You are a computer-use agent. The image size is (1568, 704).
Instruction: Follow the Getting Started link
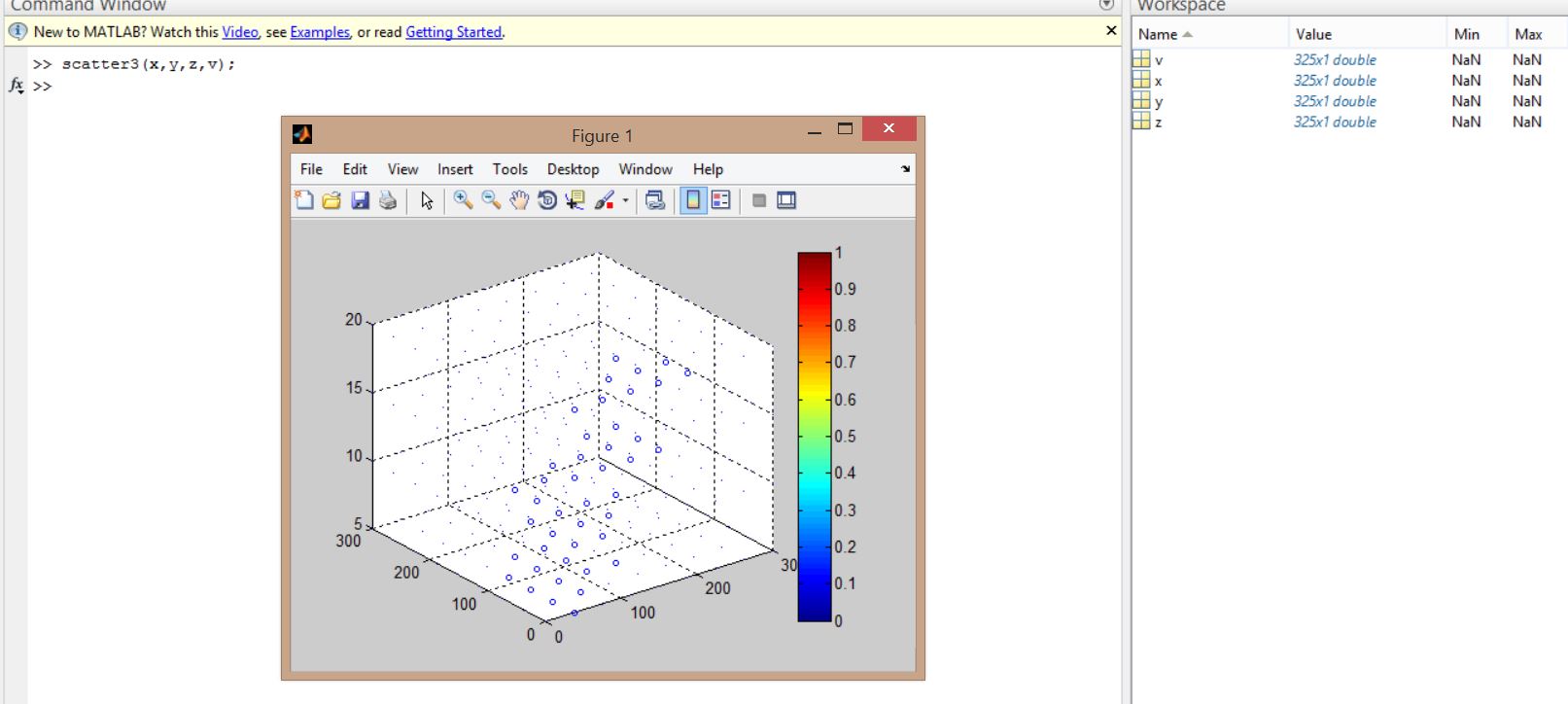click(x=453, y=32)
